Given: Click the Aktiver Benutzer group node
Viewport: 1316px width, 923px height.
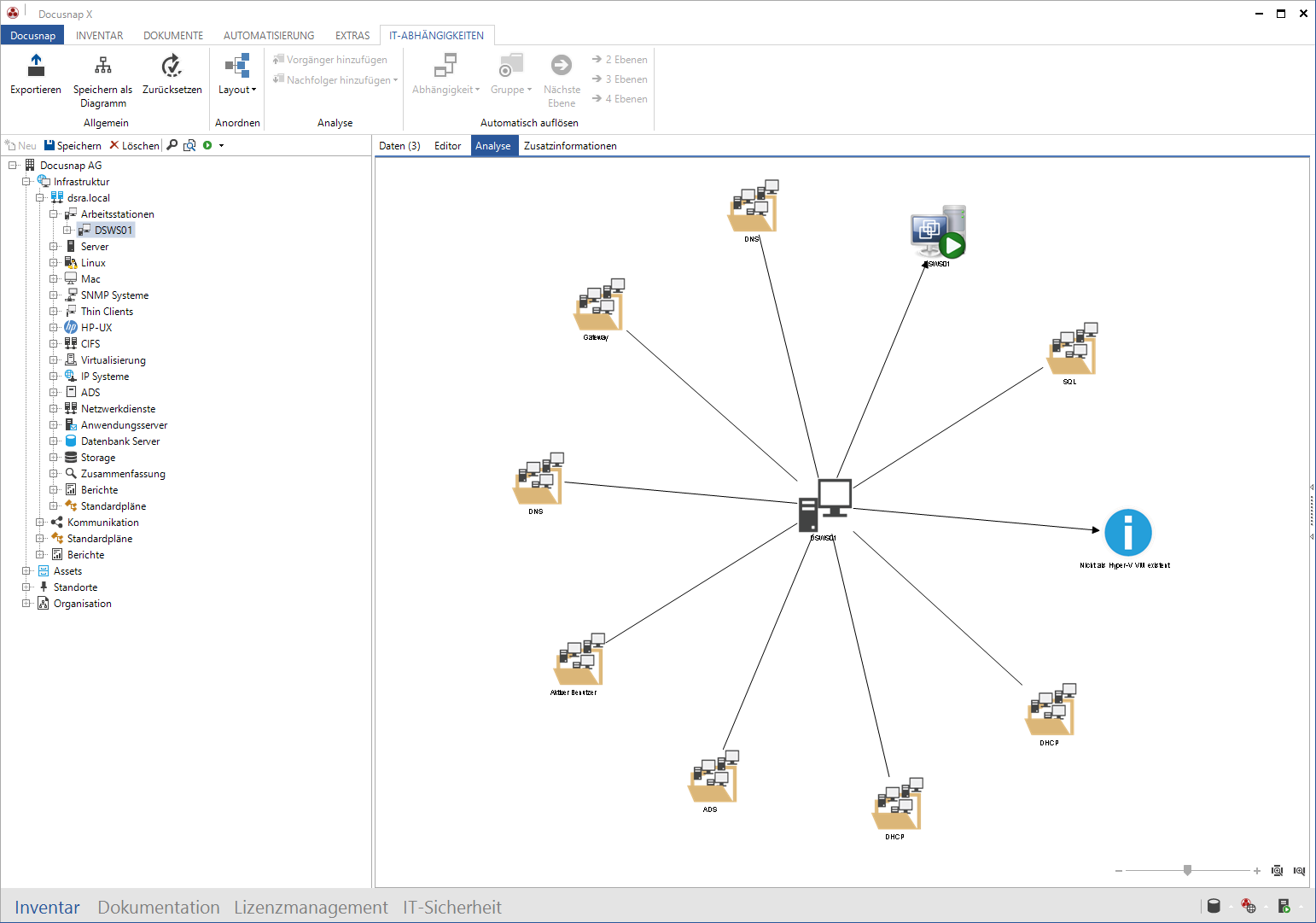Looking at the screenshot, I should coord(579,660).
